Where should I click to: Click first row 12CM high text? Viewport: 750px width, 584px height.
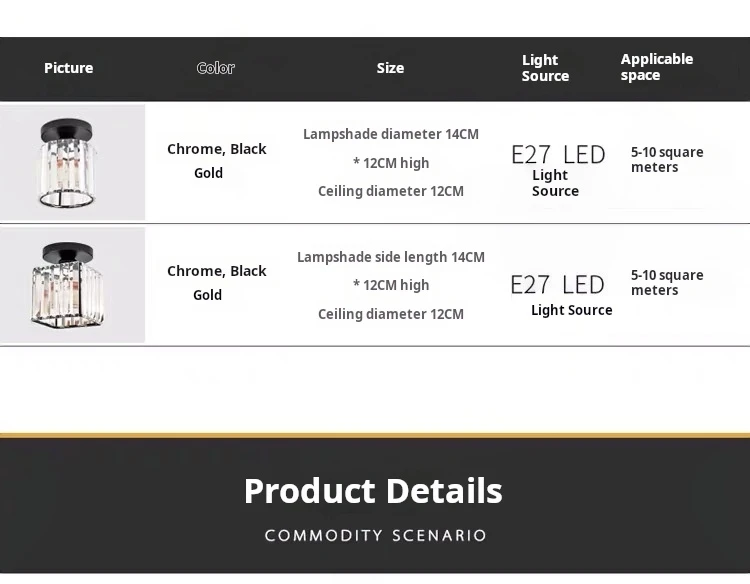(391, 163)
